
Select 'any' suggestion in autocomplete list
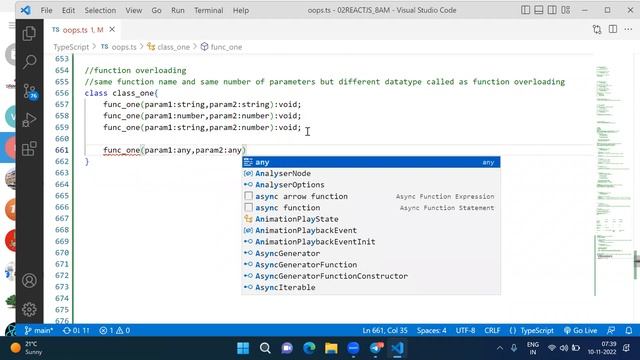point(371,162)
